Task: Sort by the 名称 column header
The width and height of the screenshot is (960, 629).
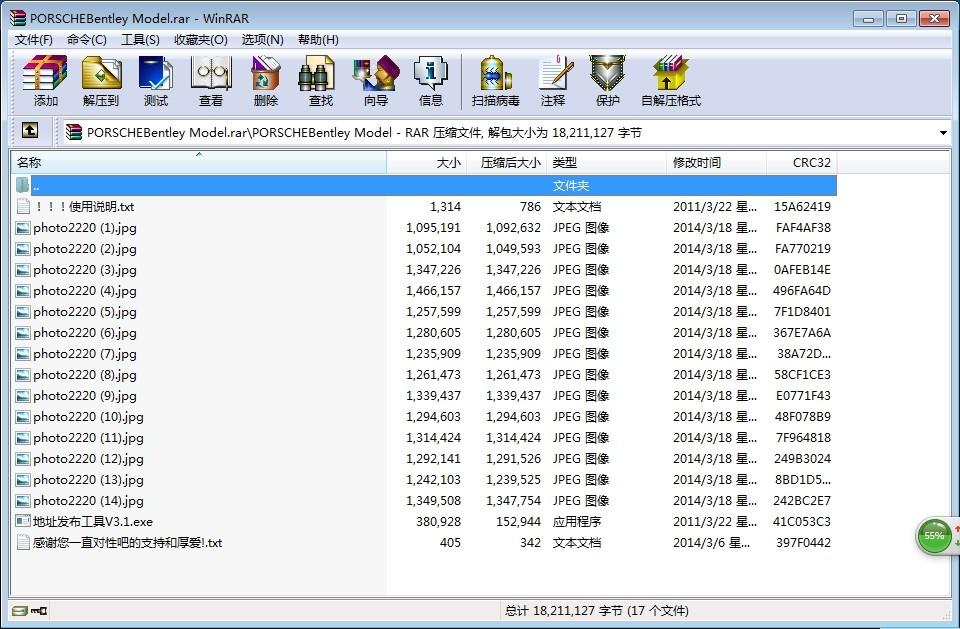Action: point(199,162)
